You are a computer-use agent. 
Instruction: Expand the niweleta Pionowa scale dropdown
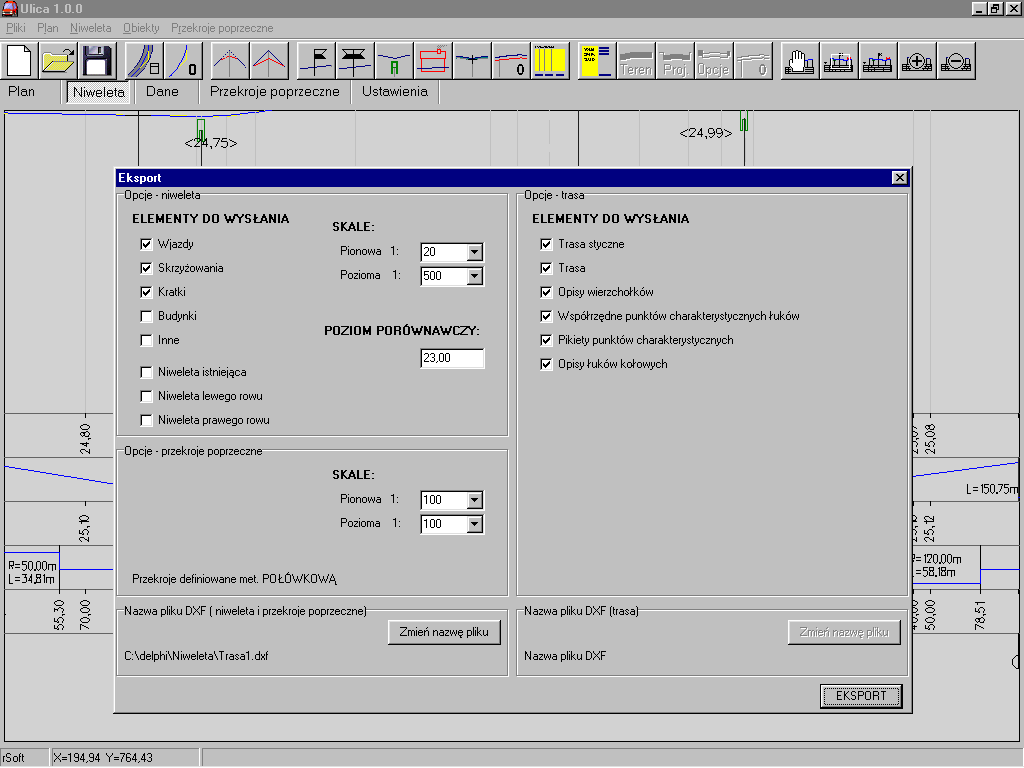pos(474,252)
